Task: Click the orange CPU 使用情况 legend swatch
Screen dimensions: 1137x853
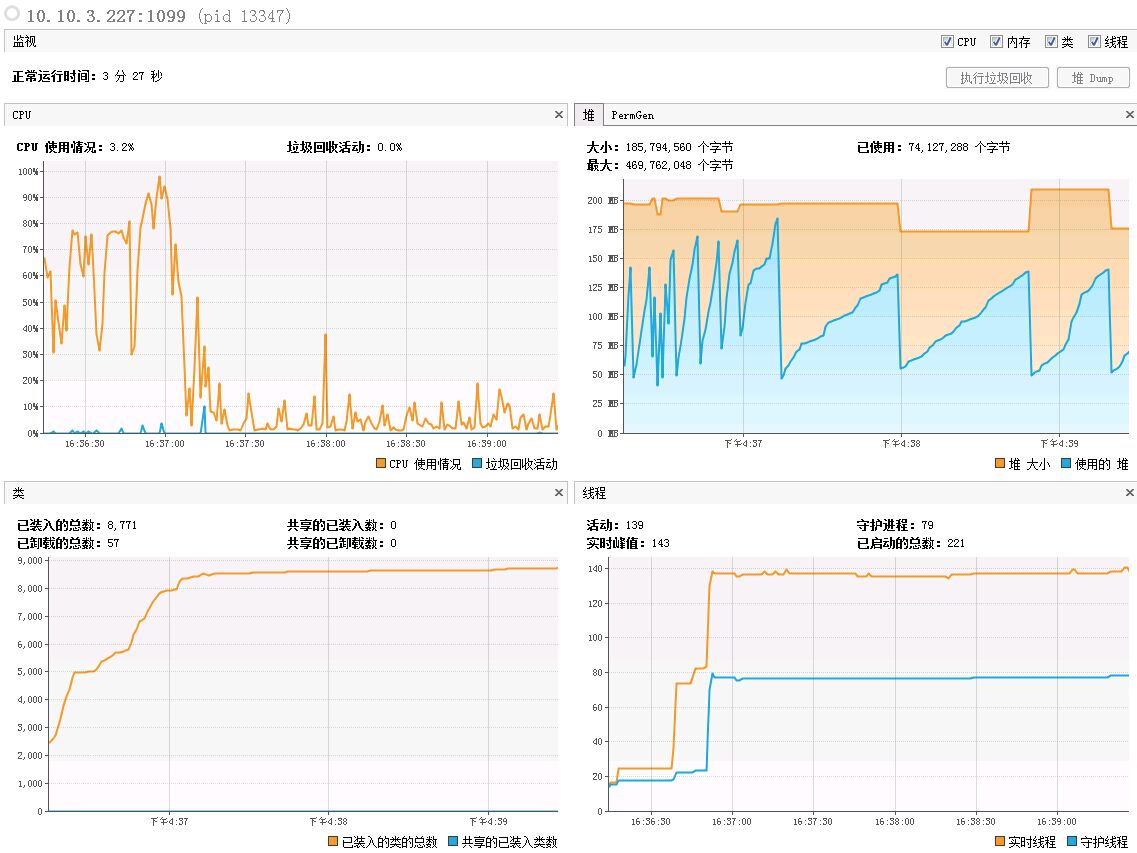Action: click(381, 463)
